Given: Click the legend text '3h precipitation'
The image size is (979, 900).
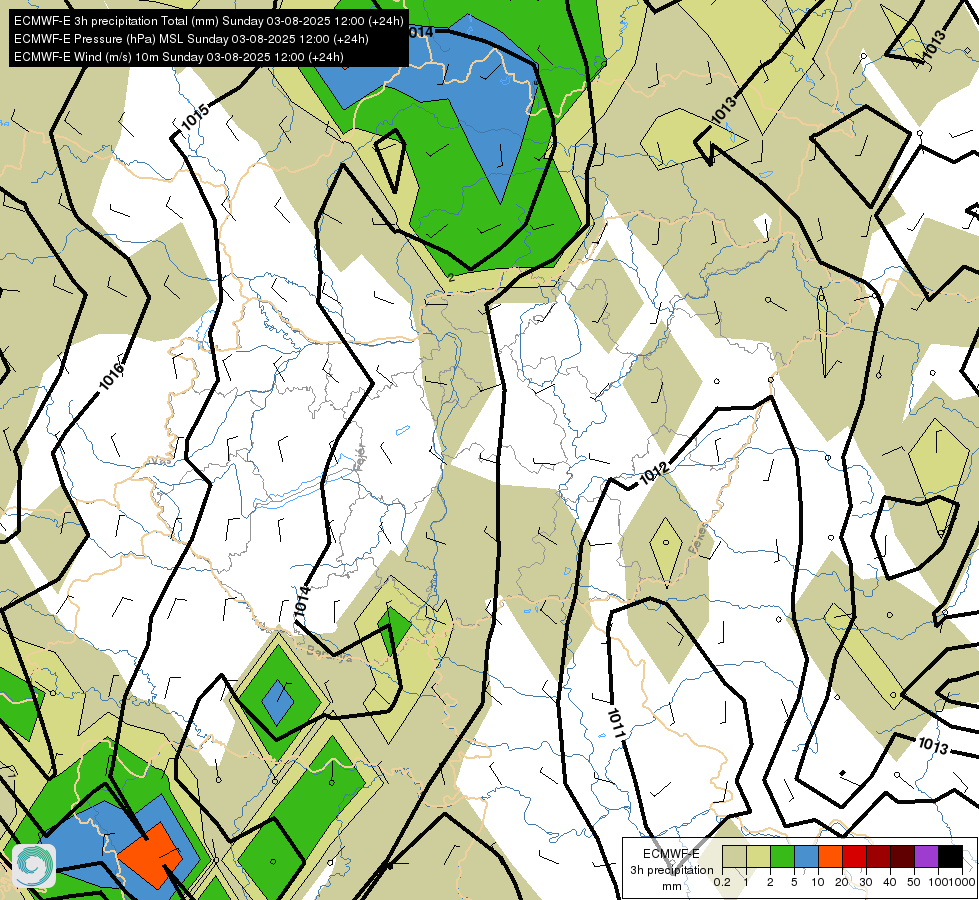Looking at the screenshot, I should pos(671,870).
